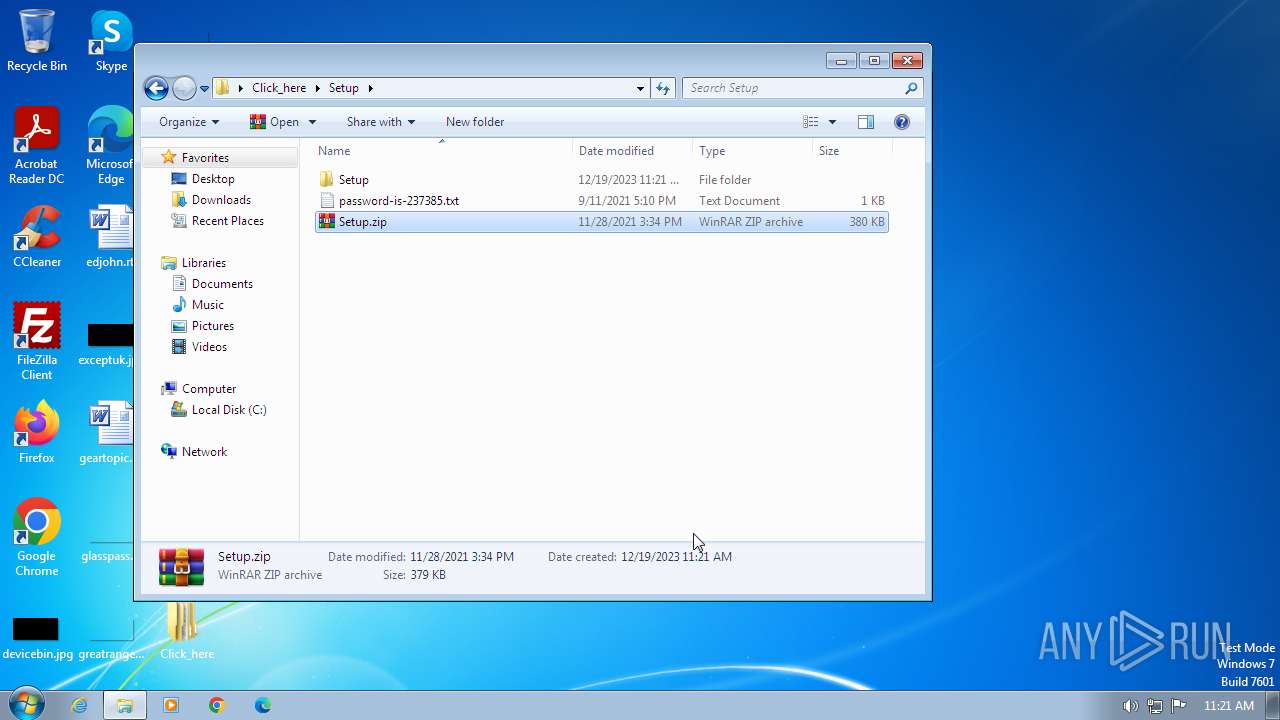This screenshot has width=1280, height=720.
Task: Click the Click_here breadcrumb segment
Action: coord(279,88)
